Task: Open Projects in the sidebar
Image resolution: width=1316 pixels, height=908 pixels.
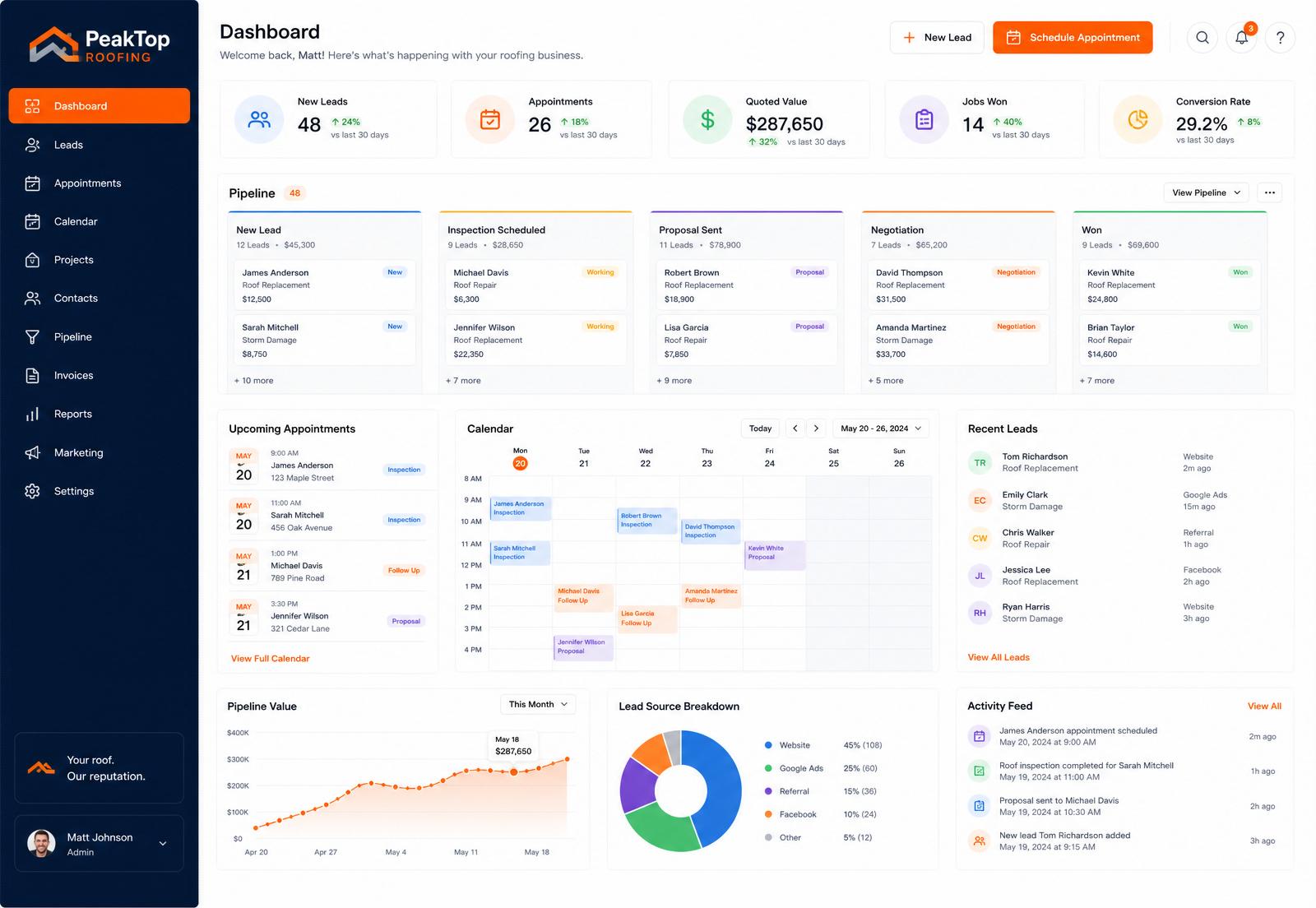Action: (100, 260)
